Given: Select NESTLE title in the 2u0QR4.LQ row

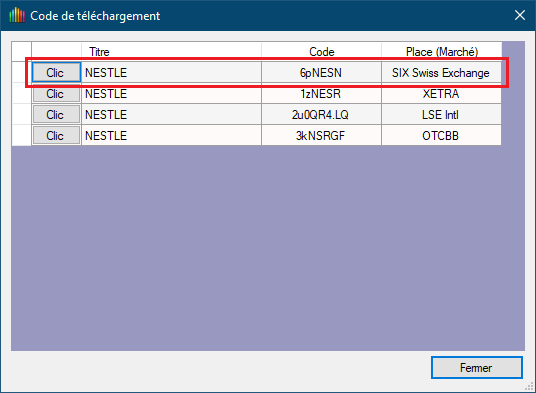Looking at the screenshot, I should point(171,114).
